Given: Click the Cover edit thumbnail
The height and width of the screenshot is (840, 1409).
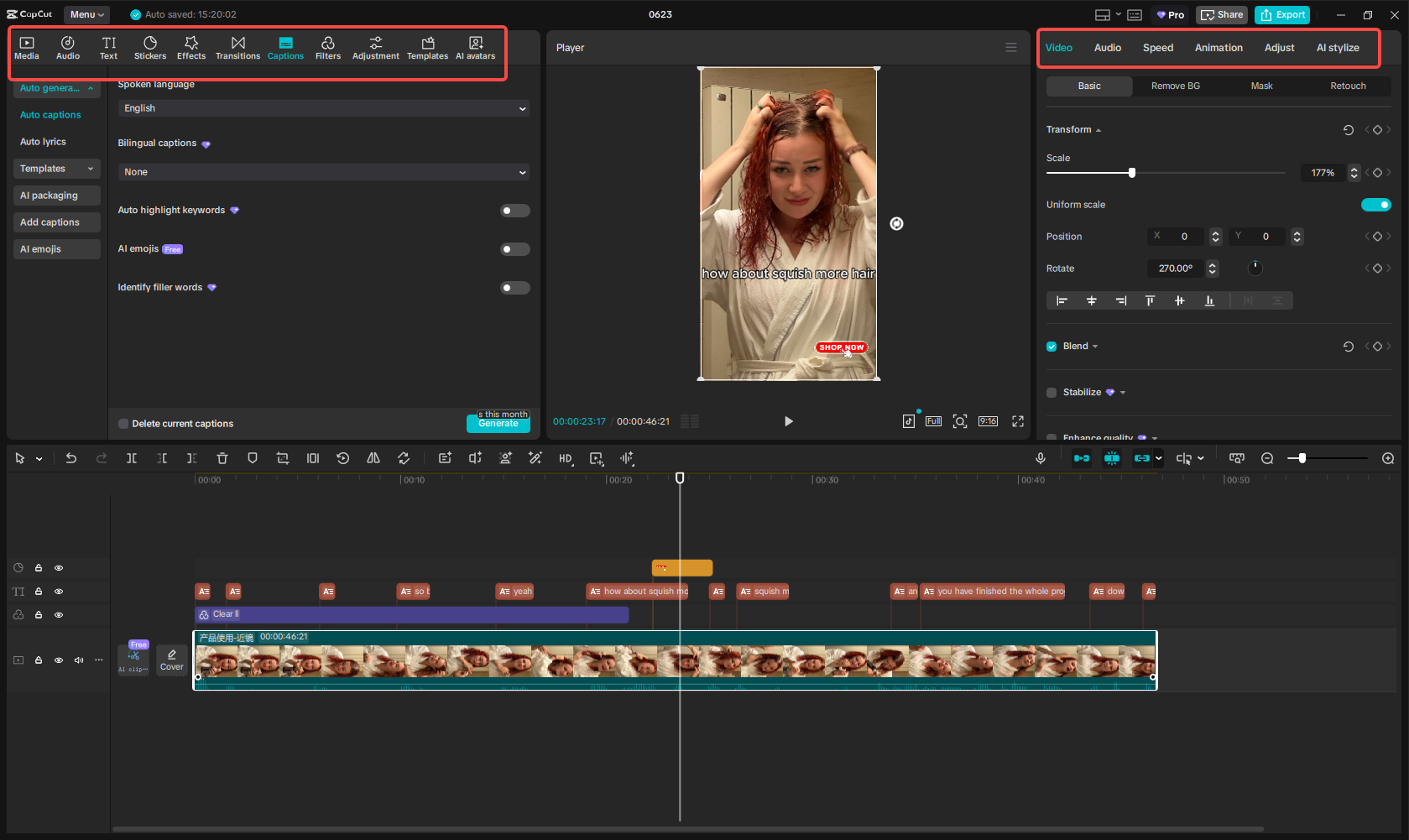Looking at the screenshot, I should pyautogui.click(x=171, y=660).
